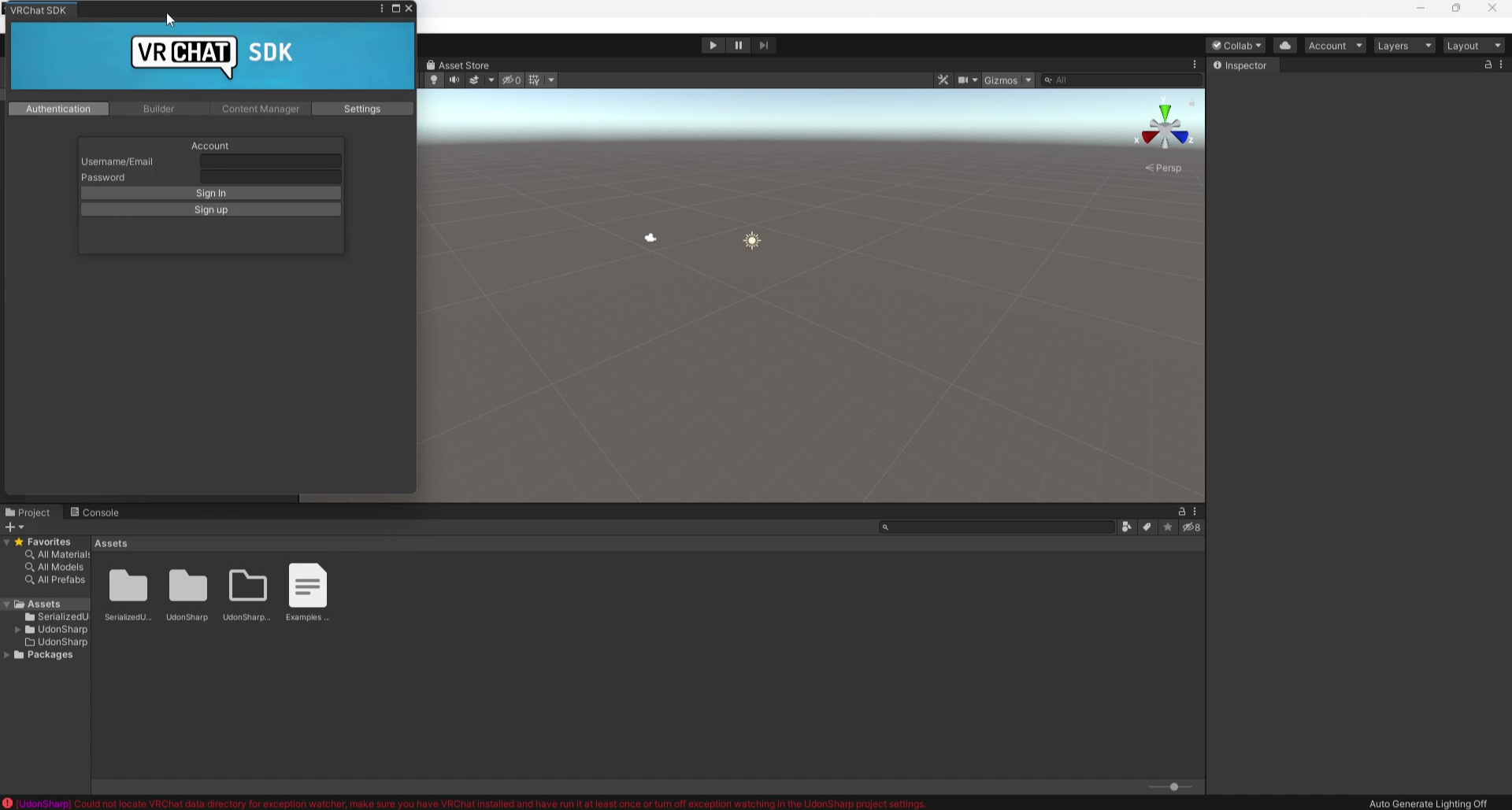Open the VRChat SDK window kebab menu

pyautogui.click(x=382, y=9)
